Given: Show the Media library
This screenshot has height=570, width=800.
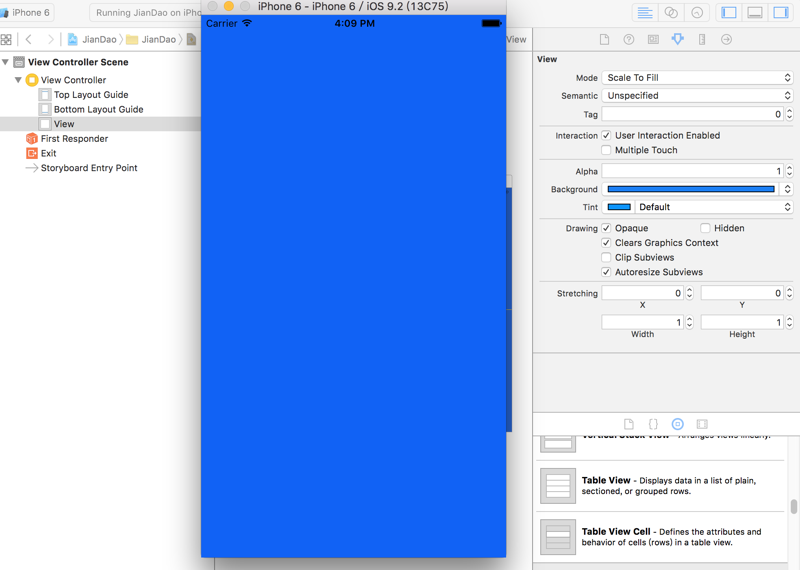Looking at the screenshot, I should 702,424.
